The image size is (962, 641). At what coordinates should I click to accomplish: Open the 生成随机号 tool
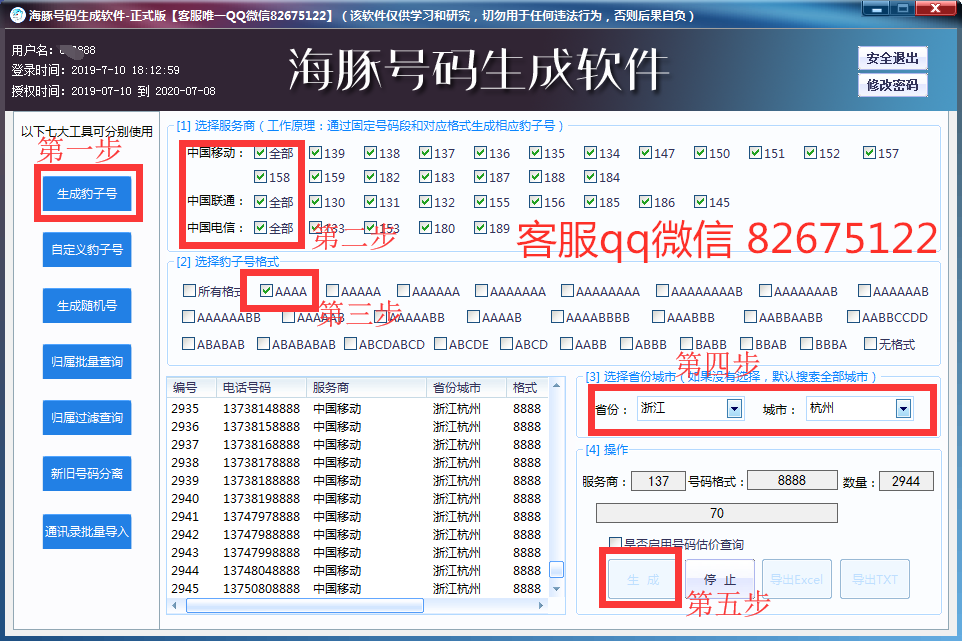pos(87,305)
